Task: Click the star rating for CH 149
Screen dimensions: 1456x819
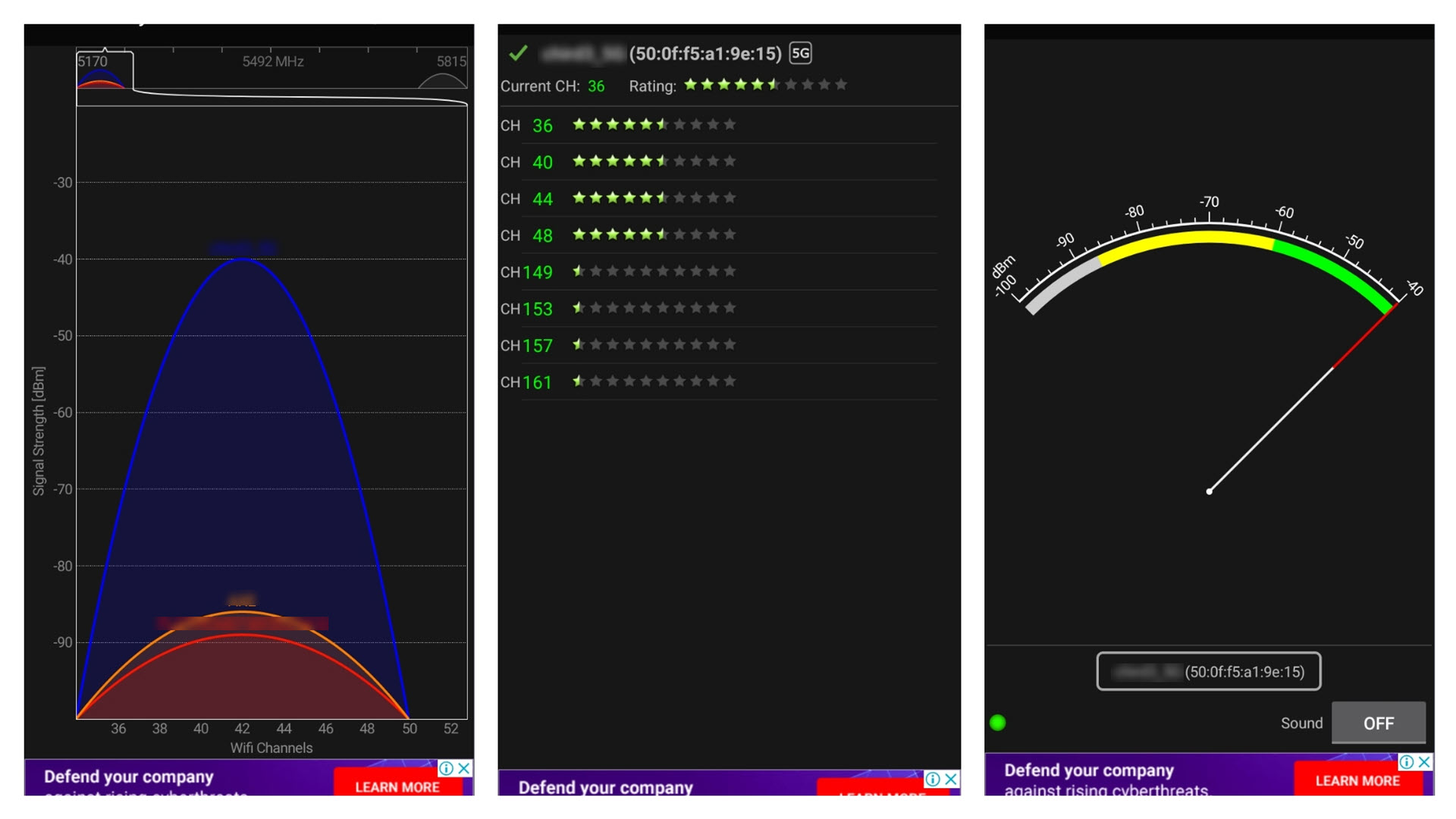Action: (654, 271)
